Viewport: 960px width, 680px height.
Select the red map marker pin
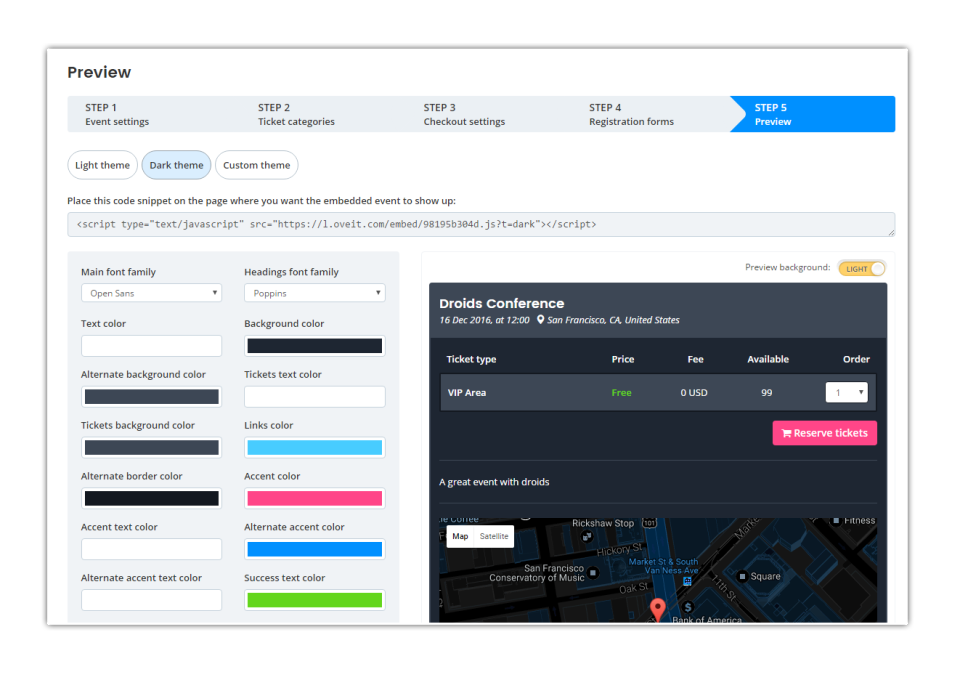click(x=658, y=605)
